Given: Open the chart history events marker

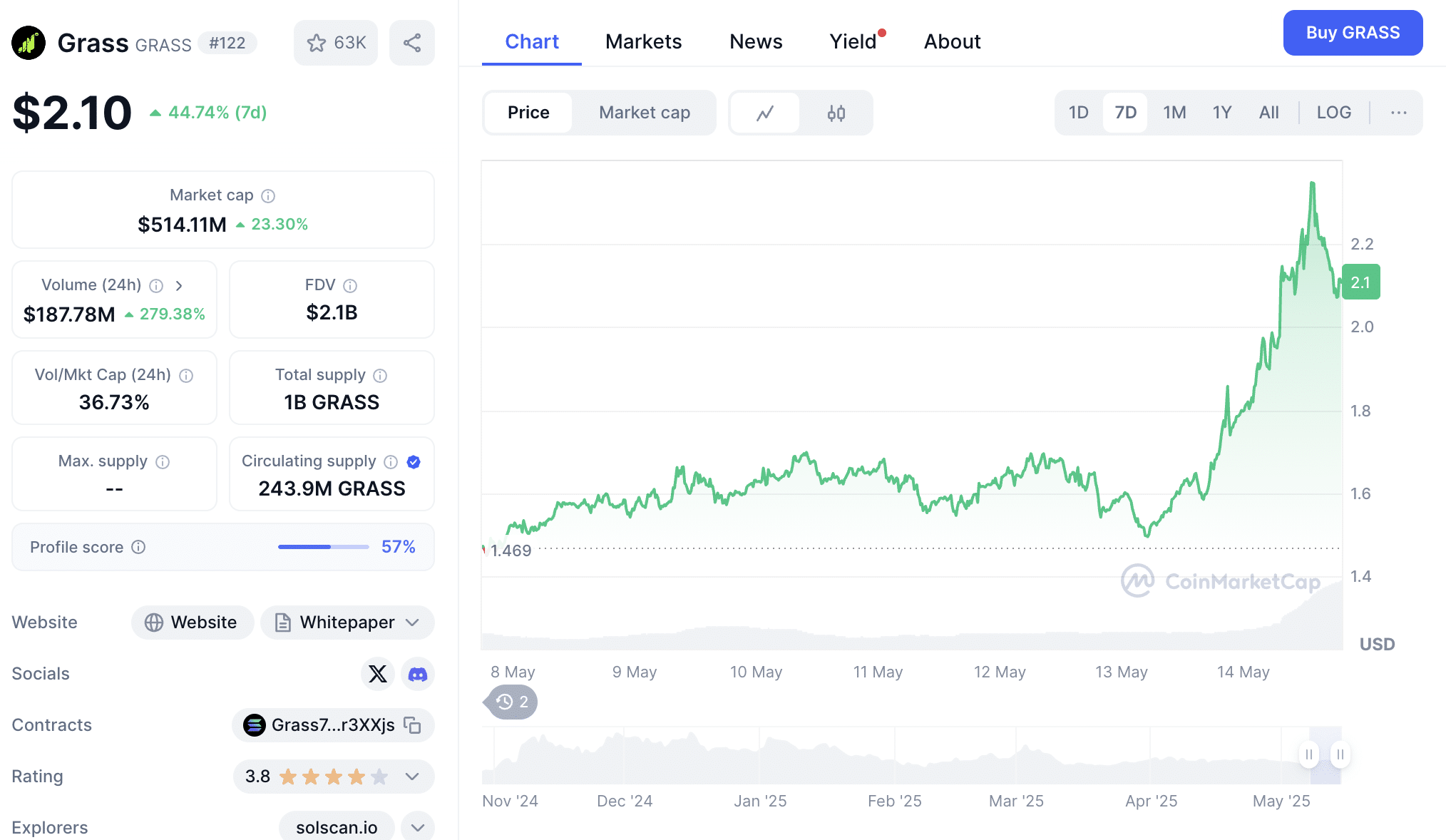Looking at the screenshot, I should [x=511, y=702].
